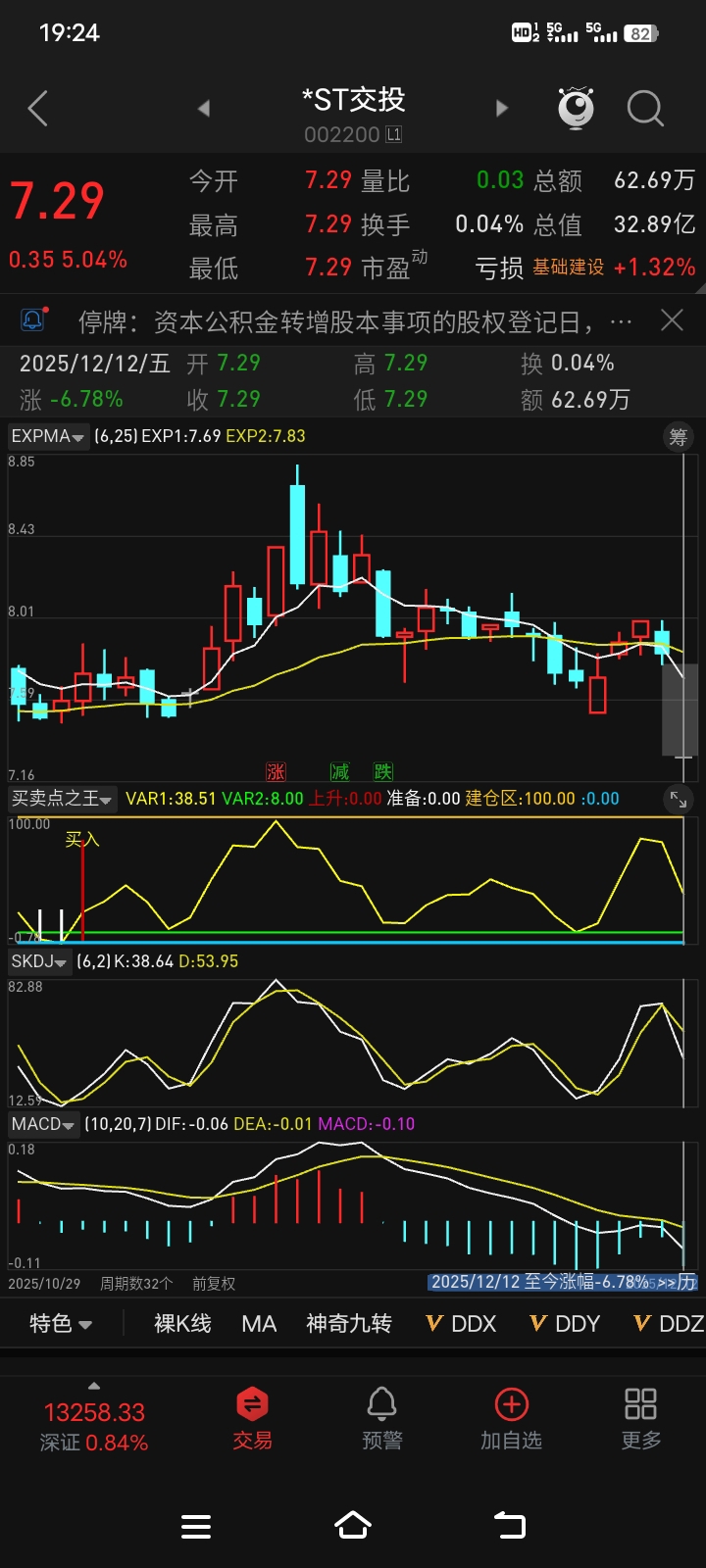The height and width of the screenshot is (1568, 706).
Task: Select 裸K线 chart mode
Action: pos(182,1324)
